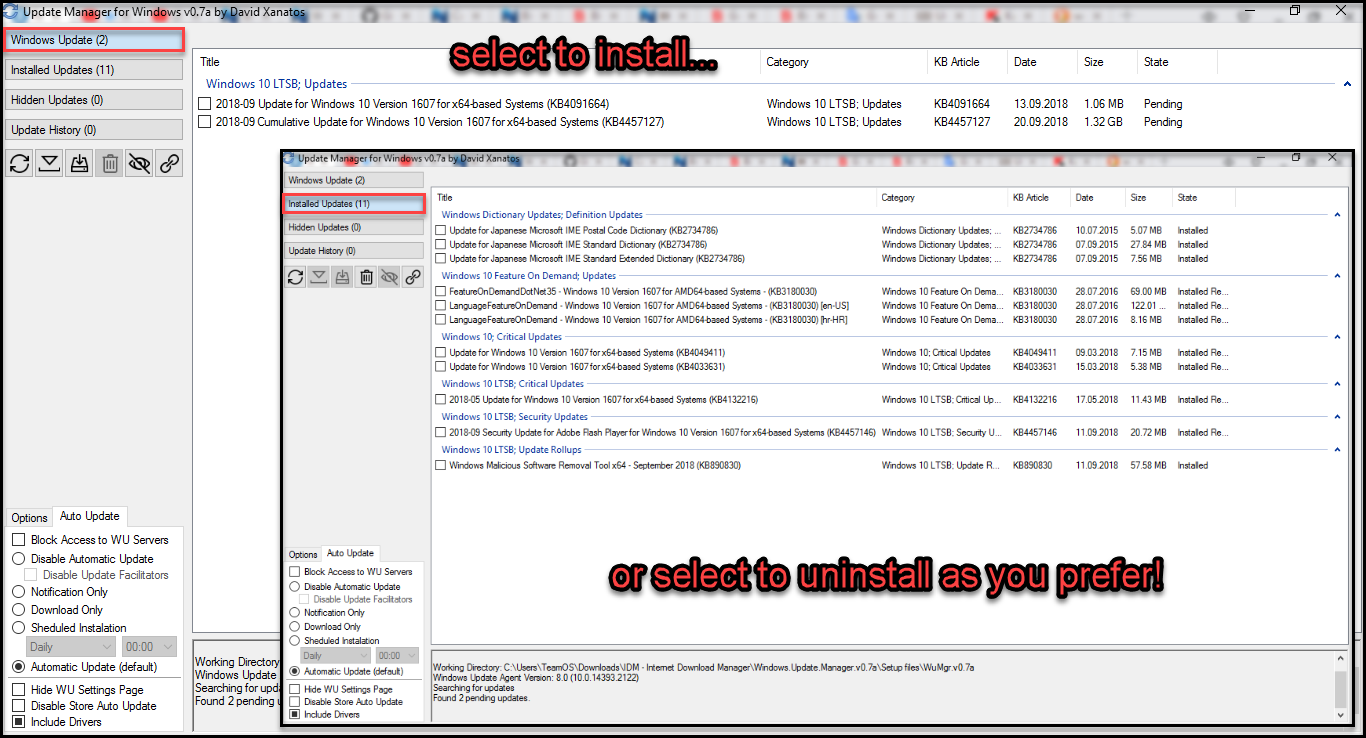Tick the checkbox for KB4091664 update
Screen dimensions: 1366x738
205,104
